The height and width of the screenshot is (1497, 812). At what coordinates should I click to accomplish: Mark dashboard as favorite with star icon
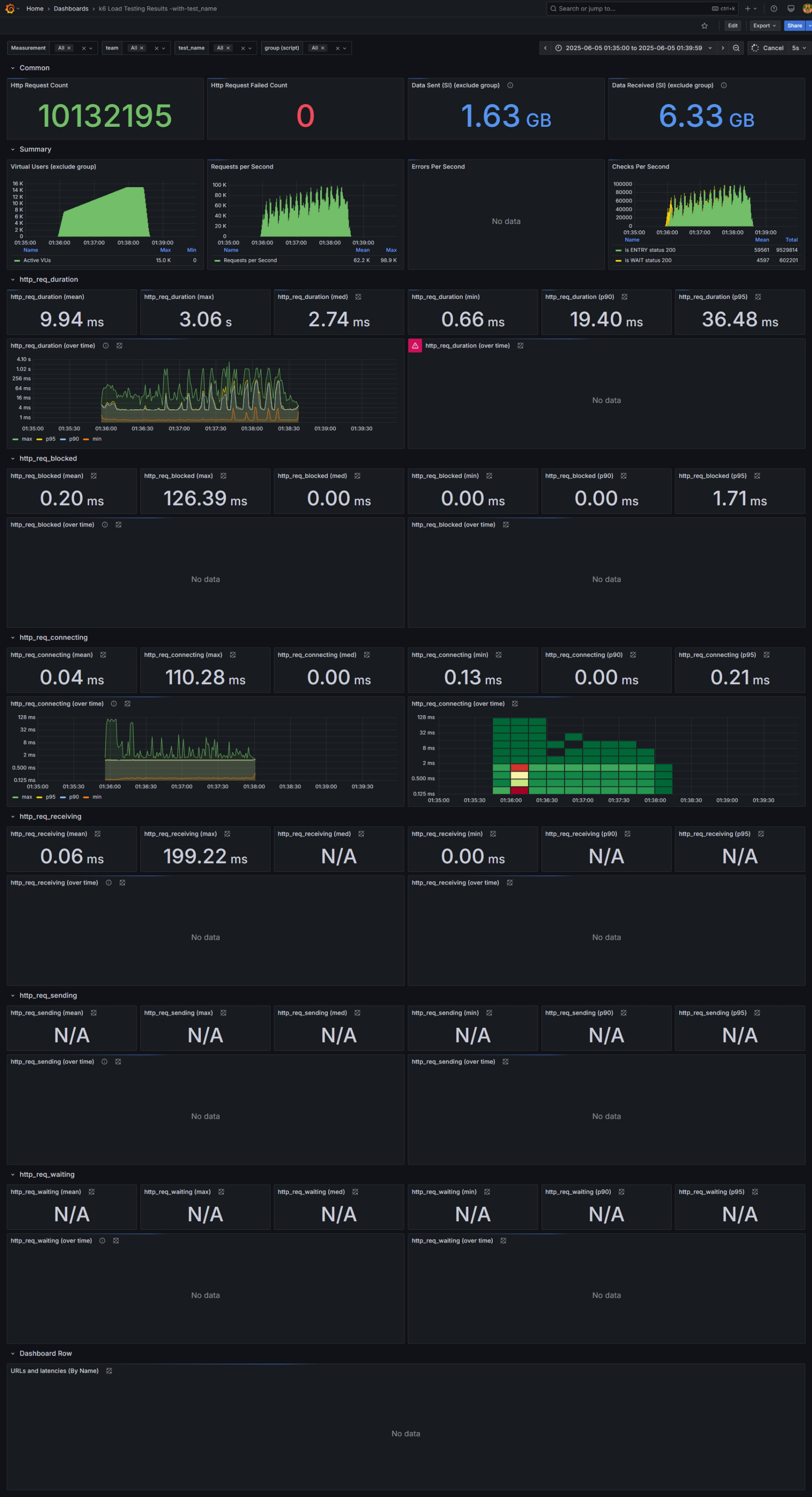(x=704, y=25)
